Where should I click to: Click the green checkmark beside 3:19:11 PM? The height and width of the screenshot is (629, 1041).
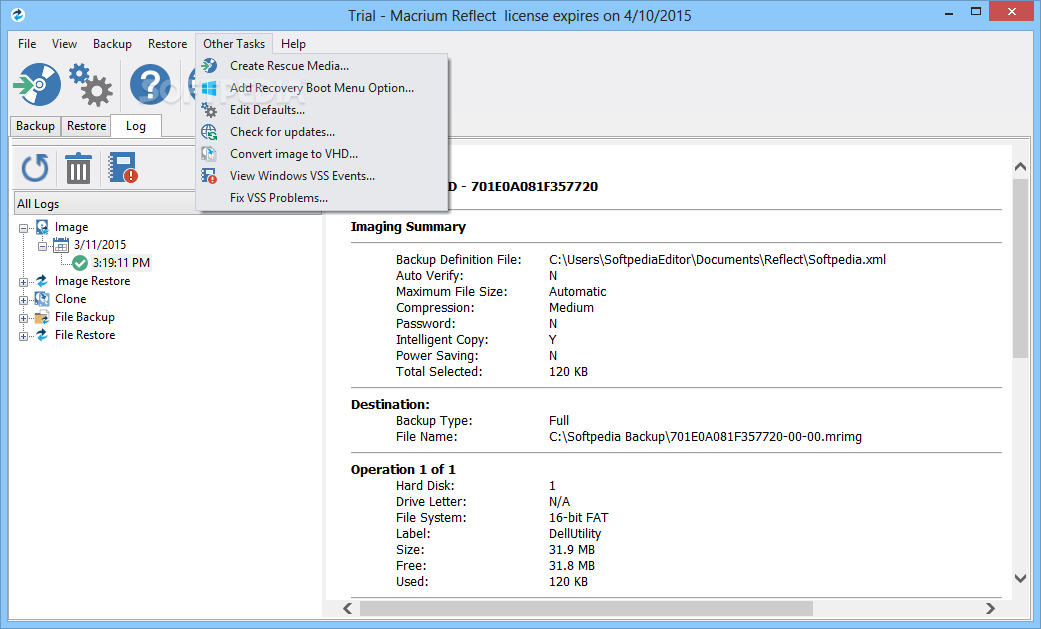click(80, 263)
